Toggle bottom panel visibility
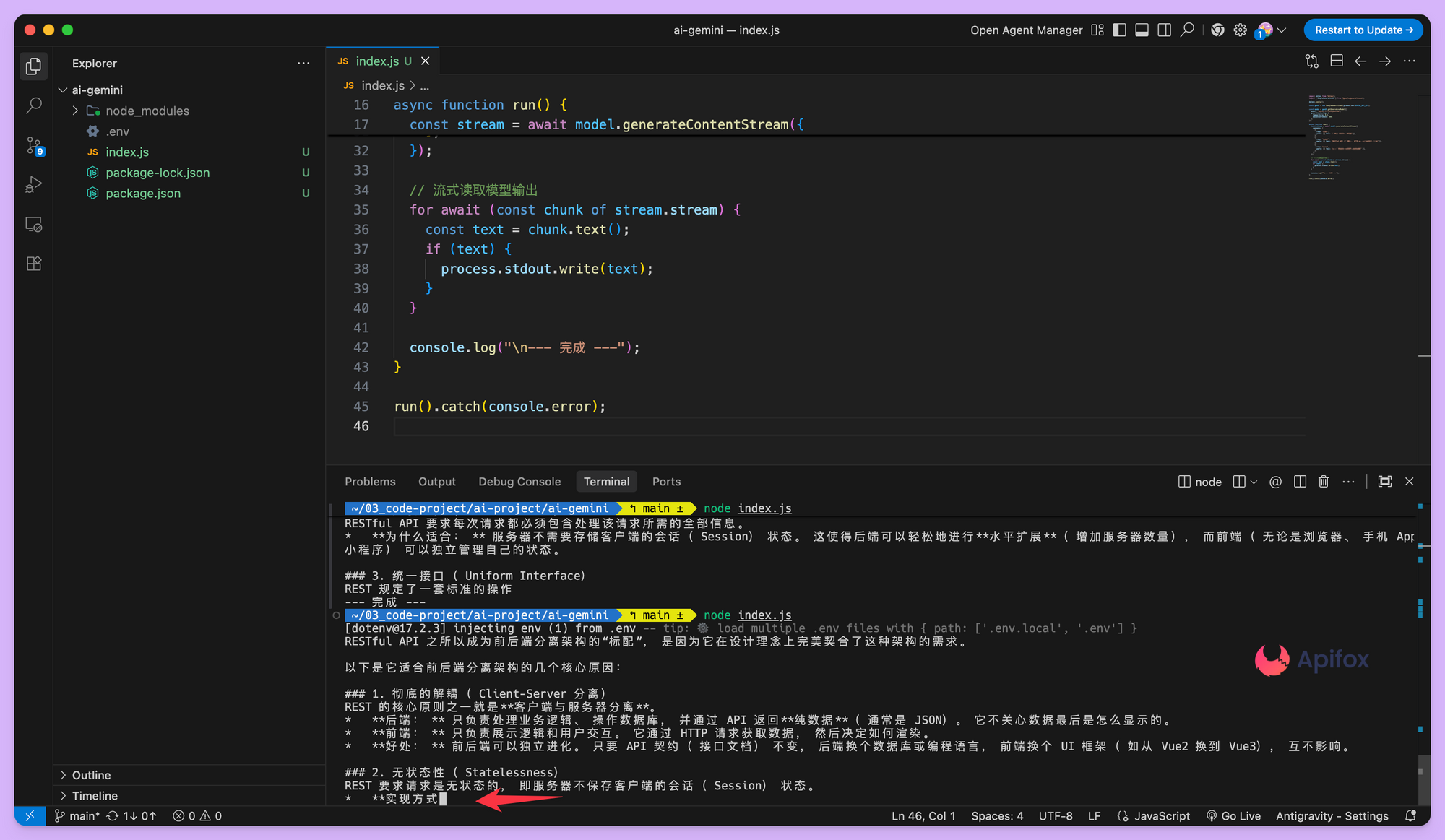 tap(1142, 30)
